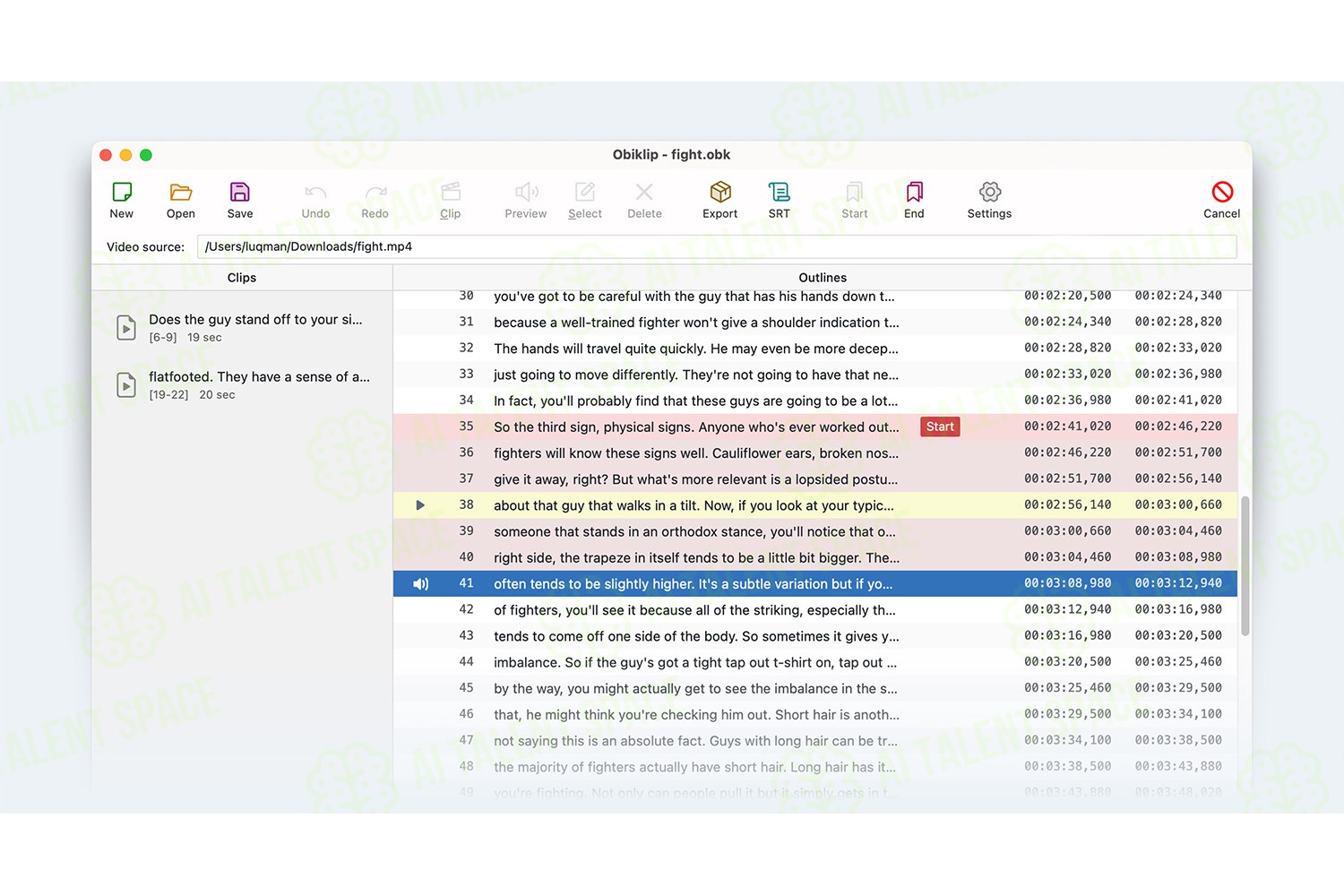Select row 48 'the majority of fighters actually'
The width and height of the screenshot is (1344, 896).
[x=815, y=767]
